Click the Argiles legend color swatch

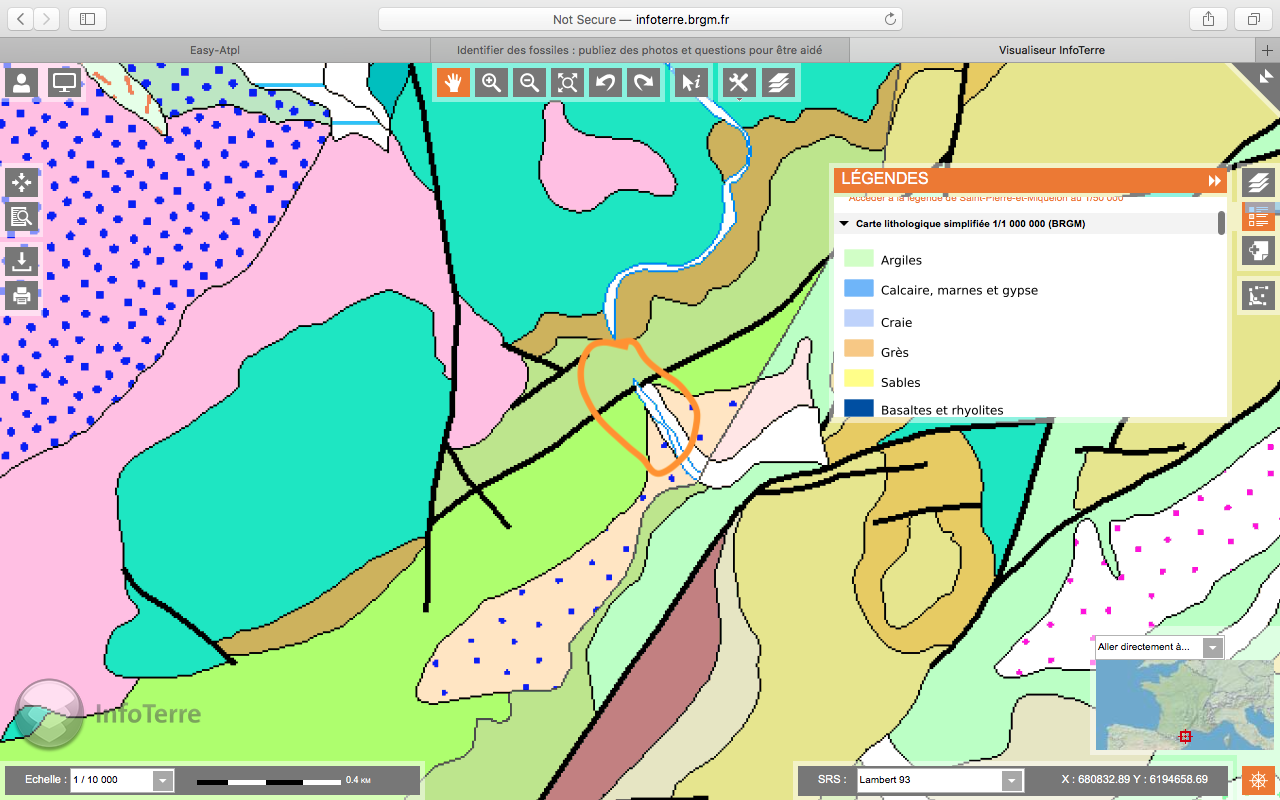pos(859,259)
